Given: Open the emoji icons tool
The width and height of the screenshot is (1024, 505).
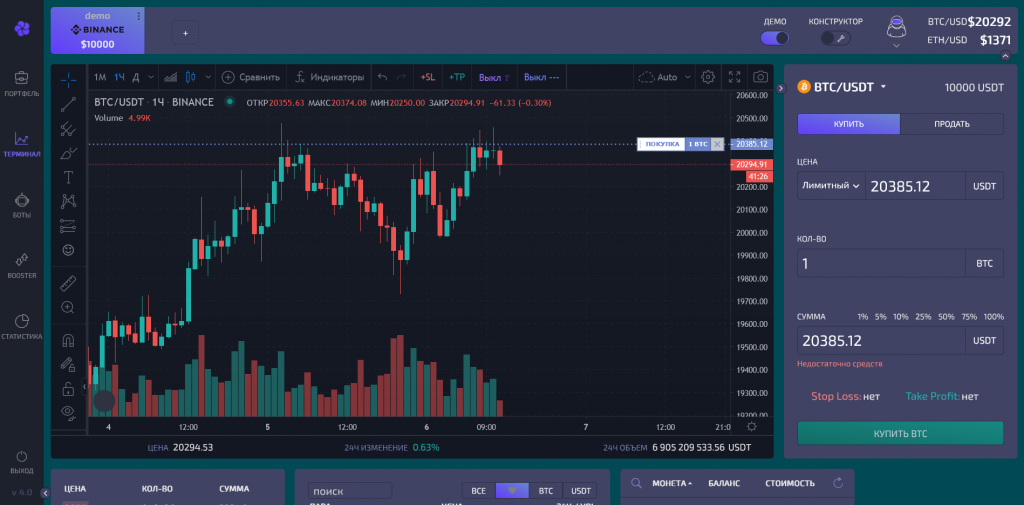Looking at the screenshot, I should coord(68,250).
